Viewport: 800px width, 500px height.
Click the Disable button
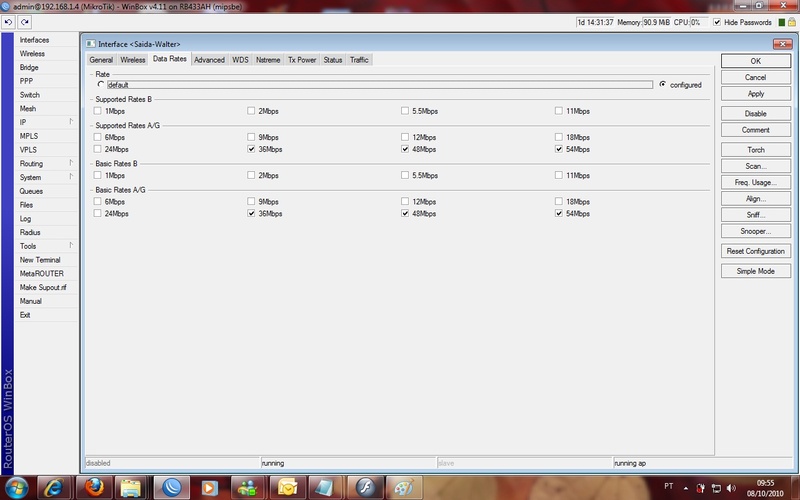[x=756, y=113]
